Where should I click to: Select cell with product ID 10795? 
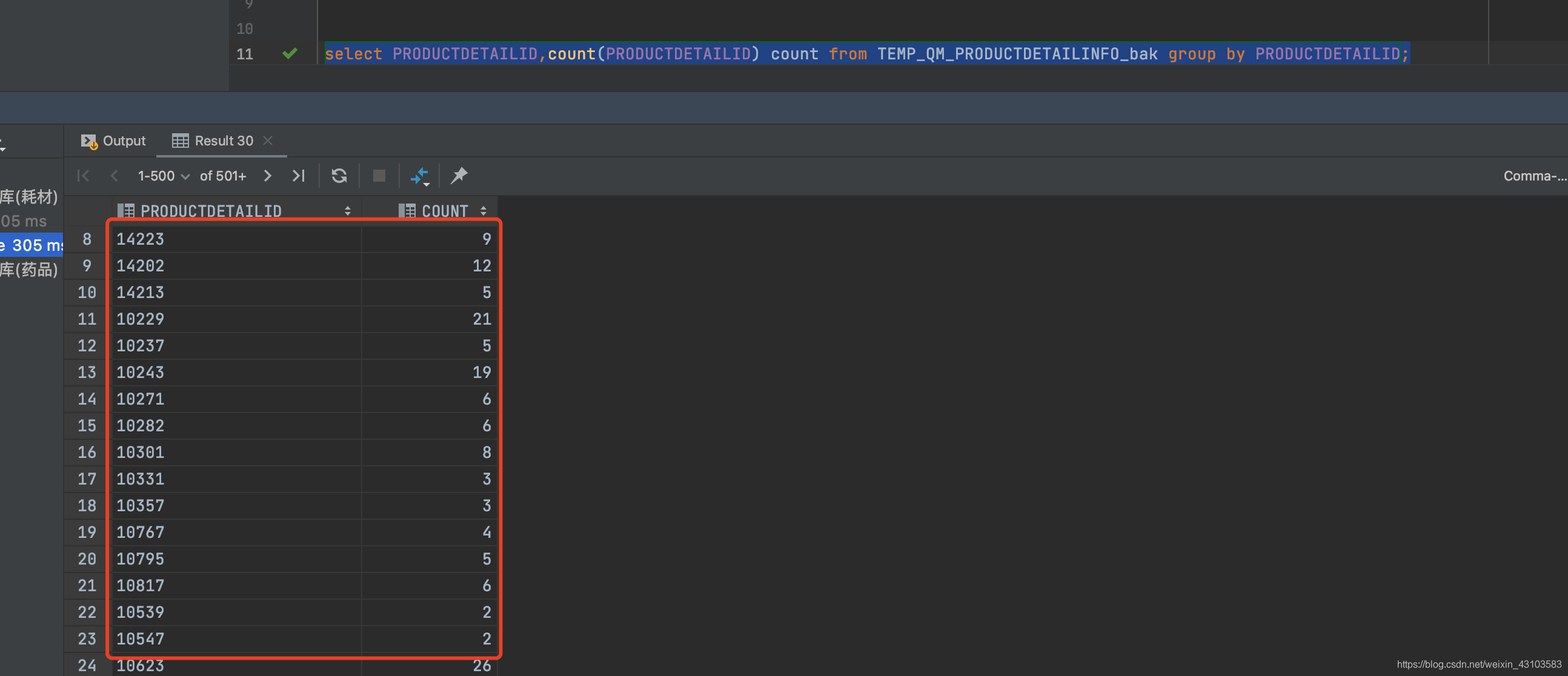(x=237, y=559)
